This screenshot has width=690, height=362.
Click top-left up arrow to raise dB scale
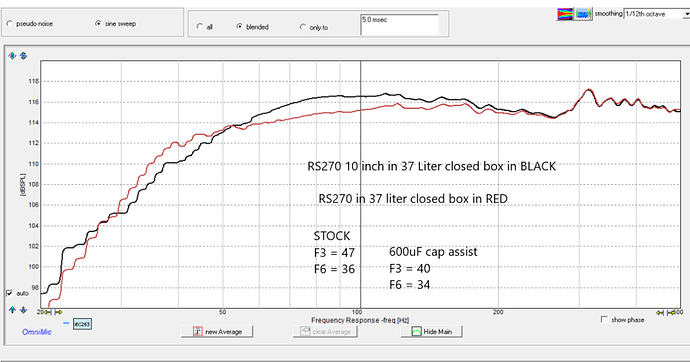tap(12, 56)
